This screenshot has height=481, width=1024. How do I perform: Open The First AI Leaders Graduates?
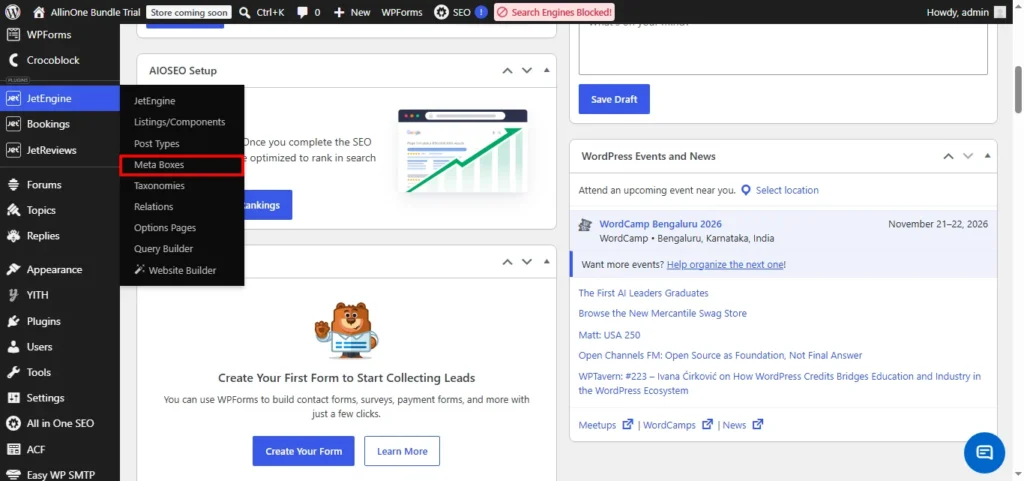[643, 293]
